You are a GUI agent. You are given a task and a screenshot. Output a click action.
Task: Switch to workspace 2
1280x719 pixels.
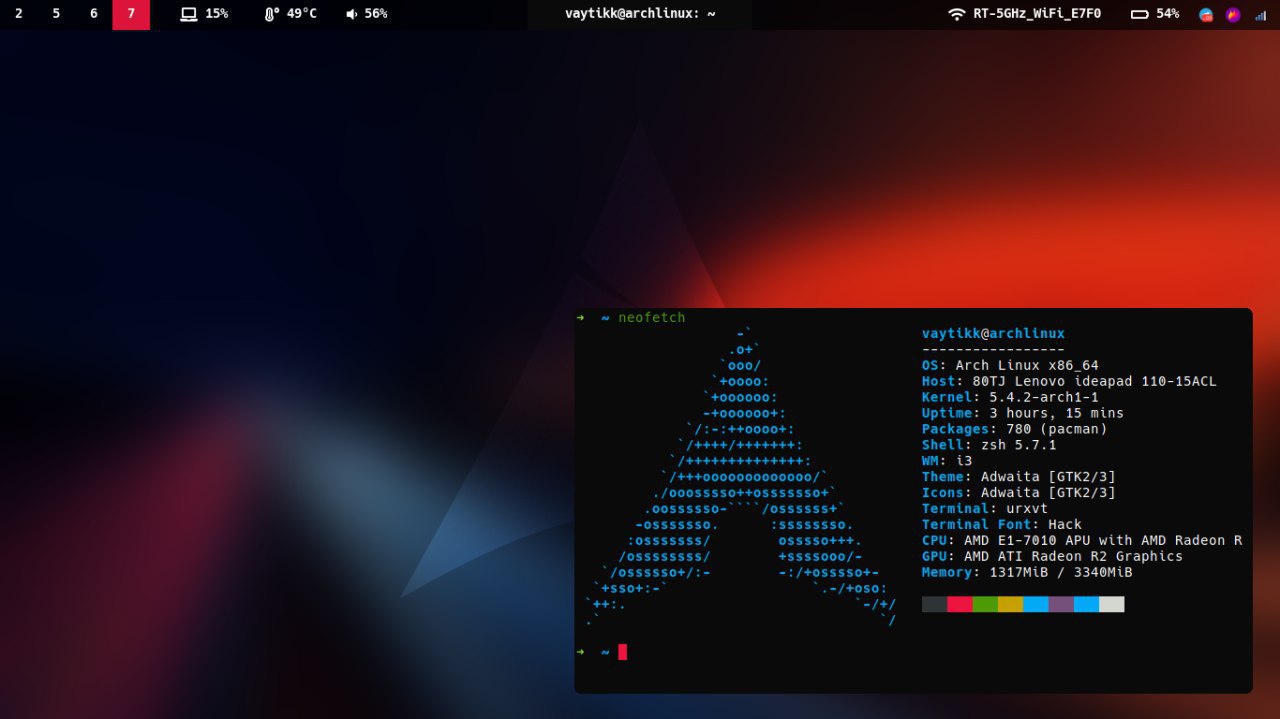tap(18, 14)
